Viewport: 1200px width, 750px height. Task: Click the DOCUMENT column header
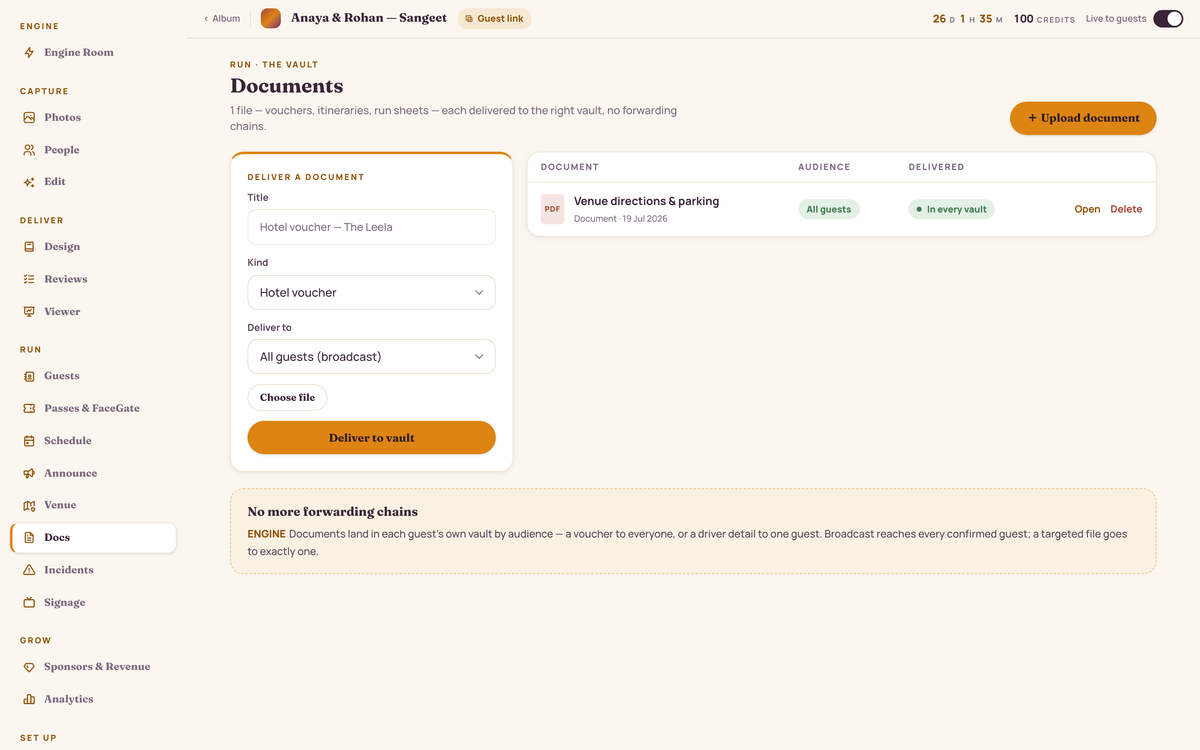[x=570, y=167]
